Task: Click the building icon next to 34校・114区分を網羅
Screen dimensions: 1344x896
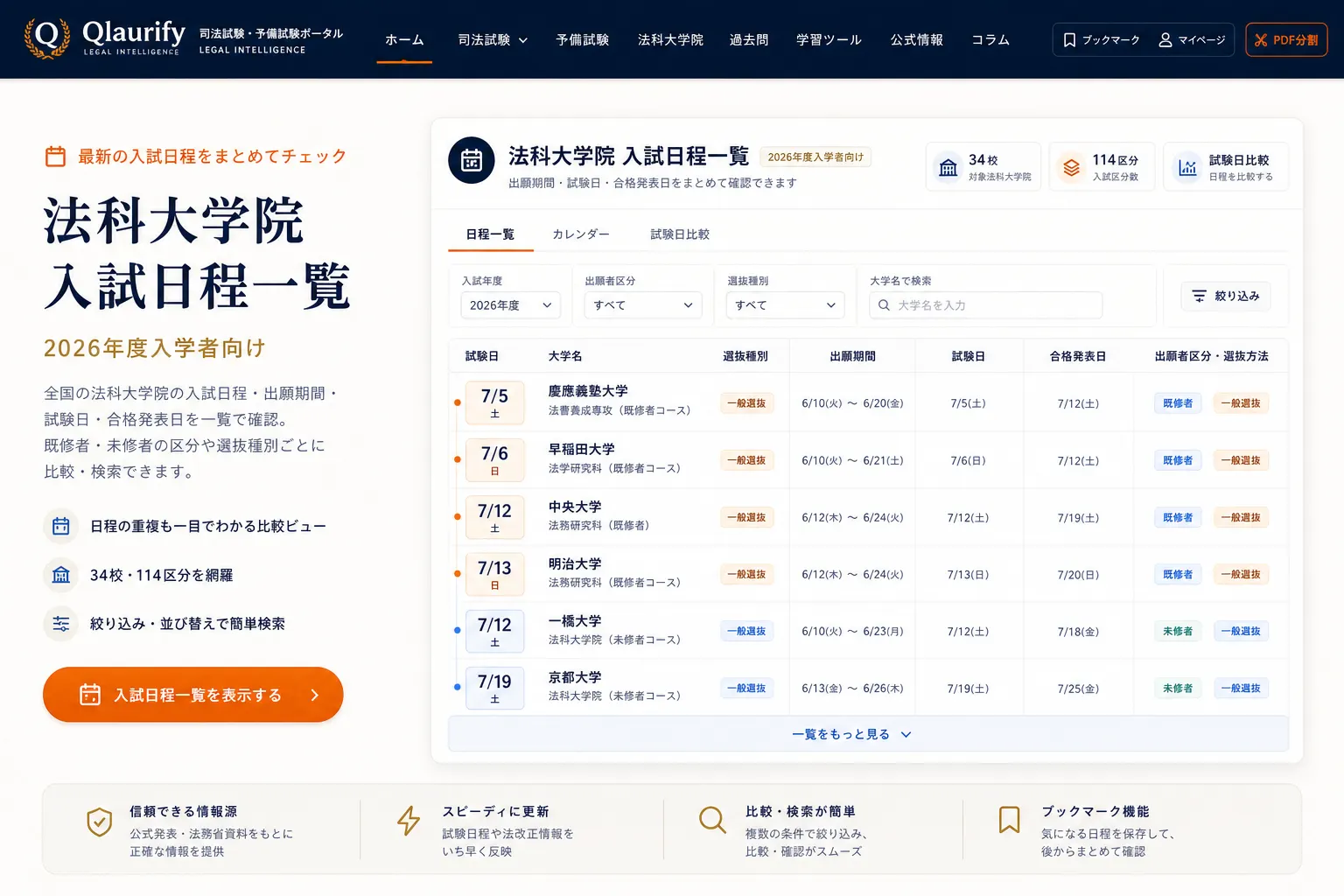Action: 61,575
